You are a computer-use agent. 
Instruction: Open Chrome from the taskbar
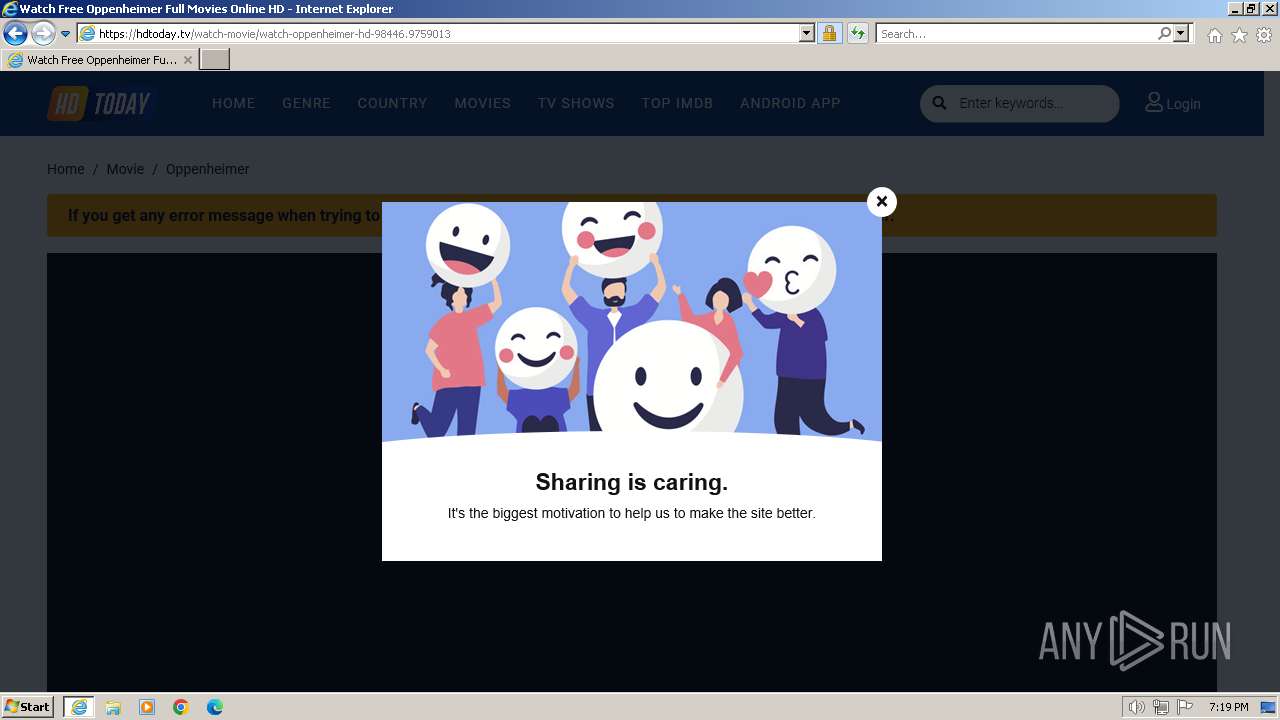181,707
